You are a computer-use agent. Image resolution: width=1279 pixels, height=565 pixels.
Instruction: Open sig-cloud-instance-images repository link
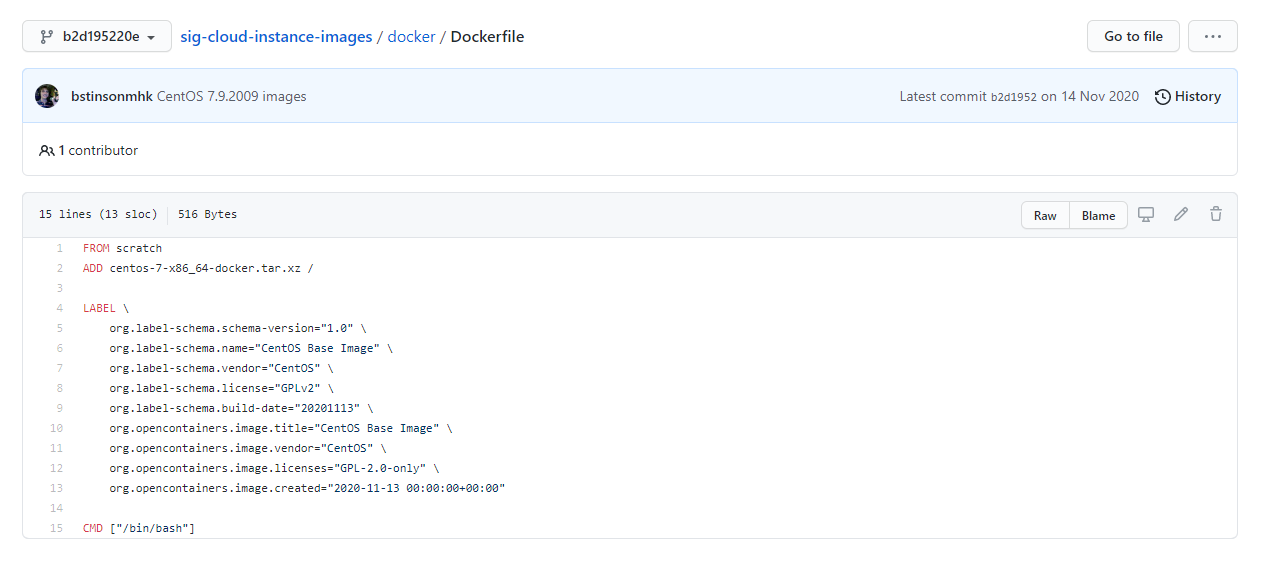click(276, 36)
